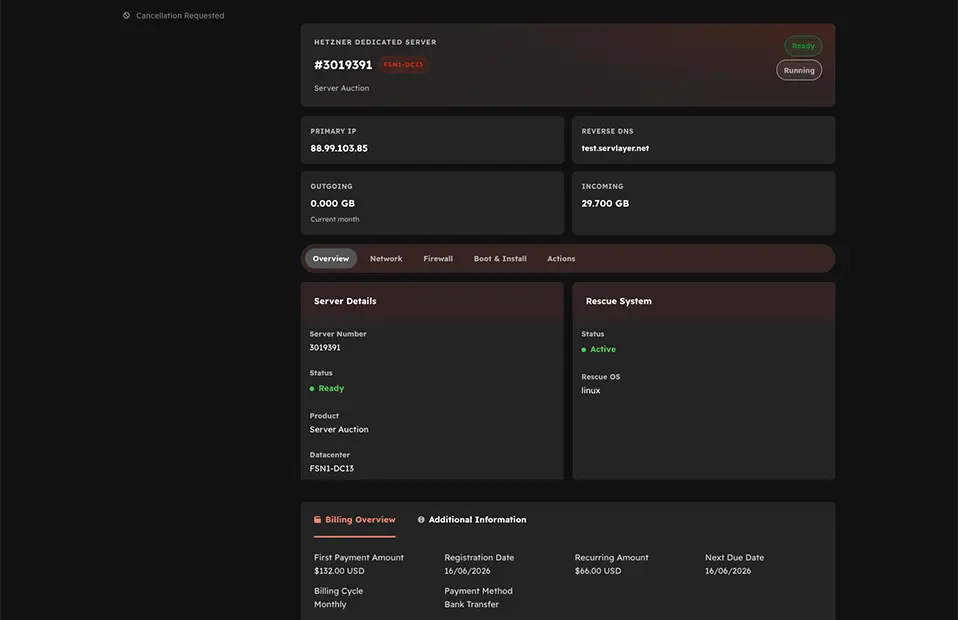Click Billing Cycle value Monthly
This screenshot has width=958, height=620.
pos(330,605)
